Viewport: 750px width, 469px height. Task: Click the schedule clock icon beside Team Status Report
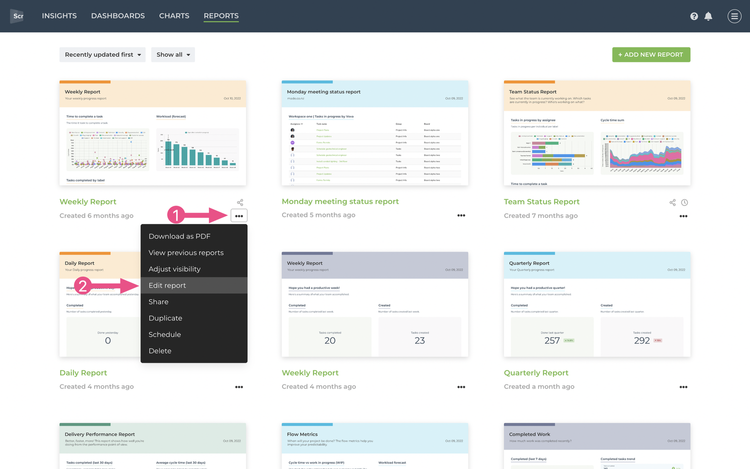[x=684, y=202]
